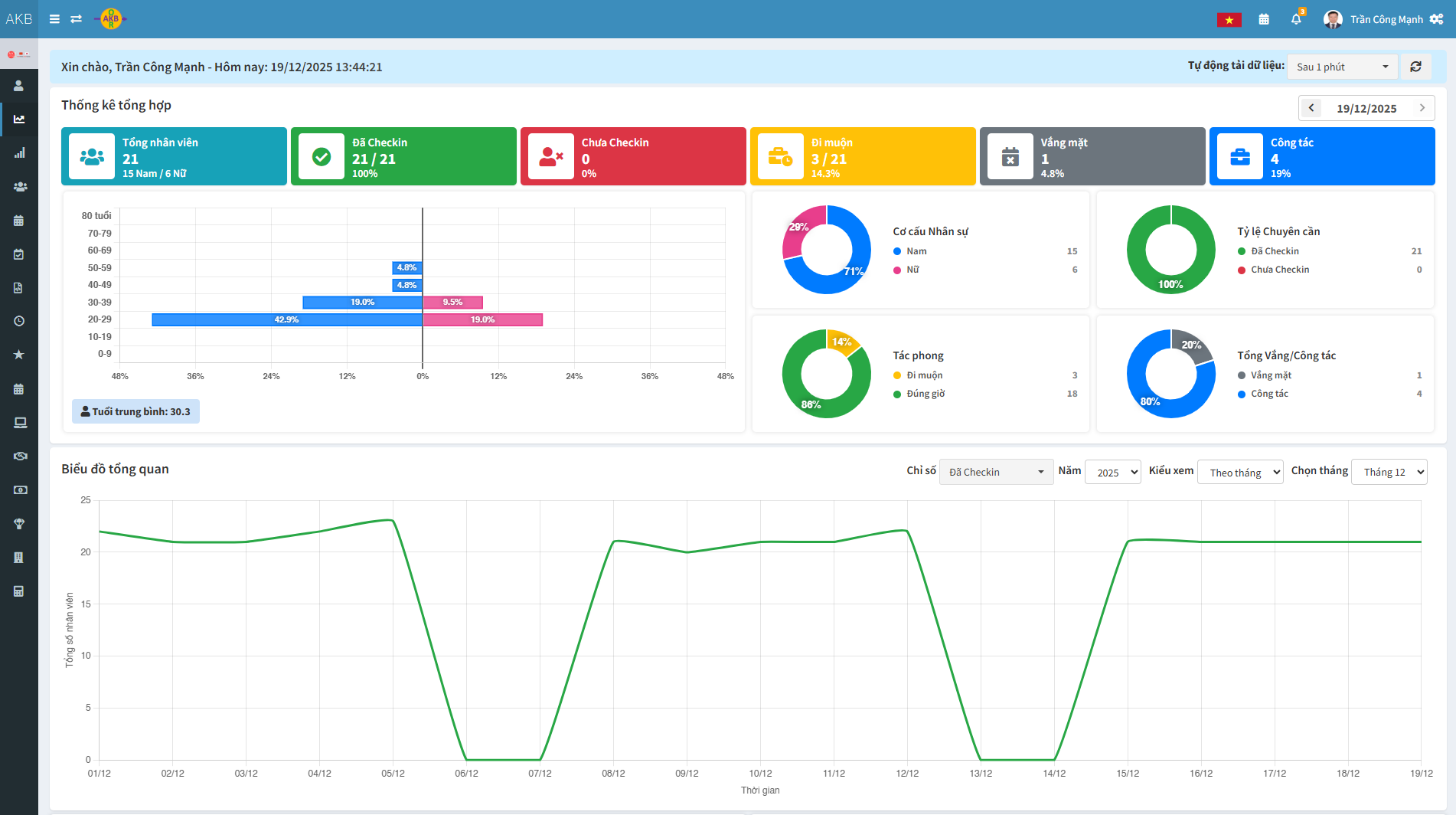Click the 19/12/2025 date field
This screenshot has width=1456, height=815.
pyautogui.click(x=1366, y=108)
